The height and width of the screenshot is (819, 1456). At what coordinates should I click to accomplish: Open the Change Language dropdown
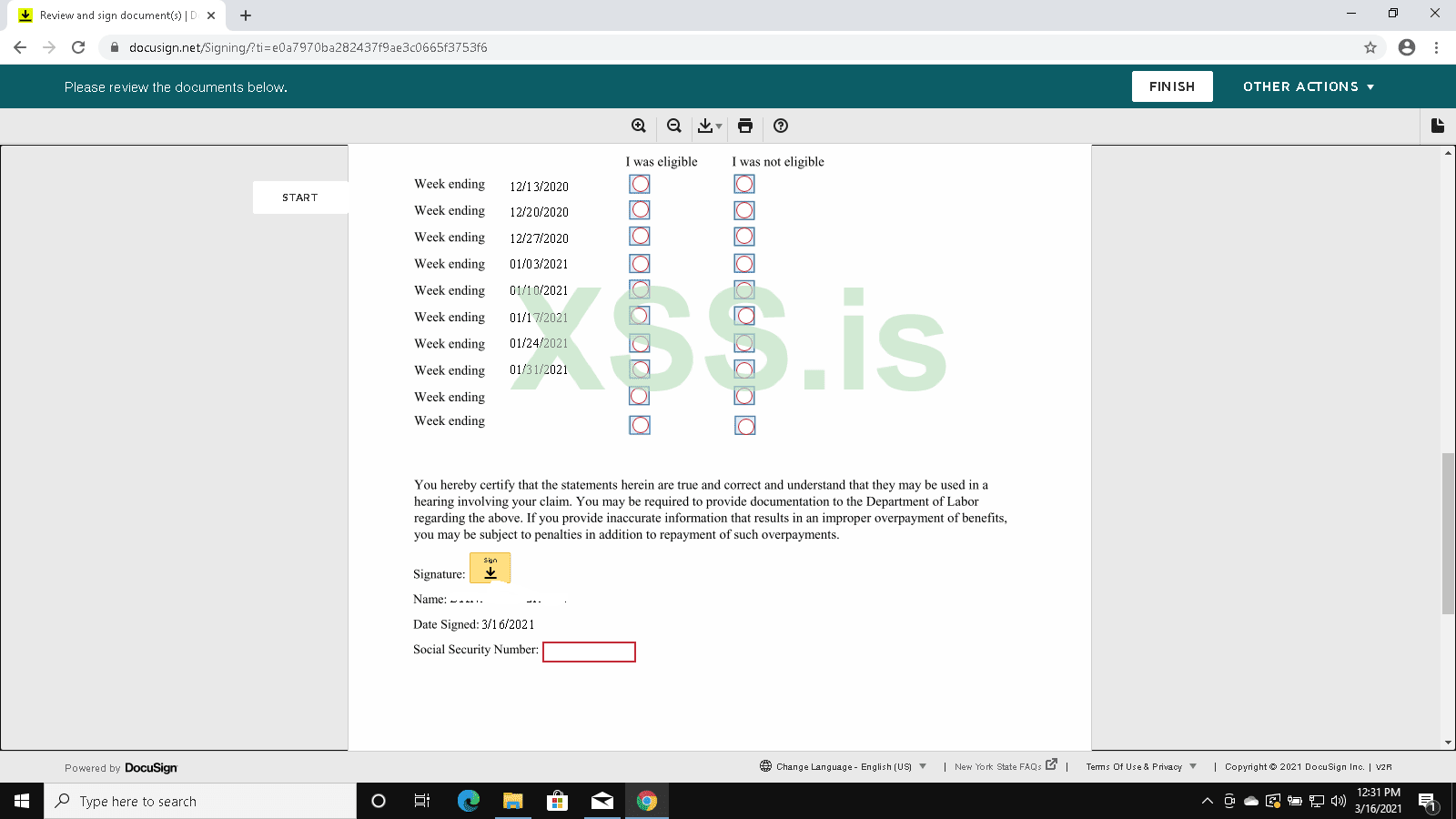tap(844, 766)
